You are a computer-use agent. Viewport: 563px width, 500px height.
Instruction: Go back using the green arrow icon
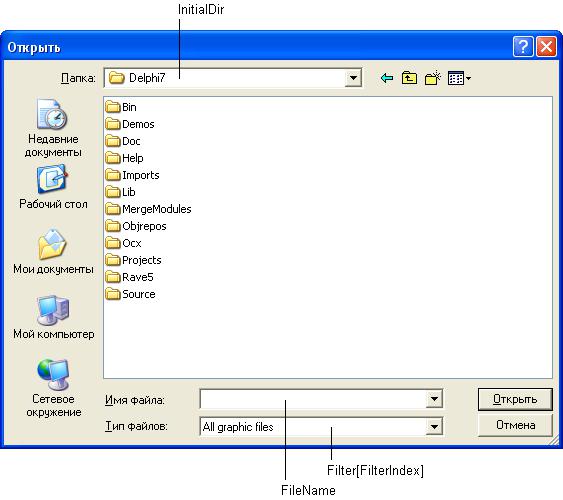pos(387,78)
